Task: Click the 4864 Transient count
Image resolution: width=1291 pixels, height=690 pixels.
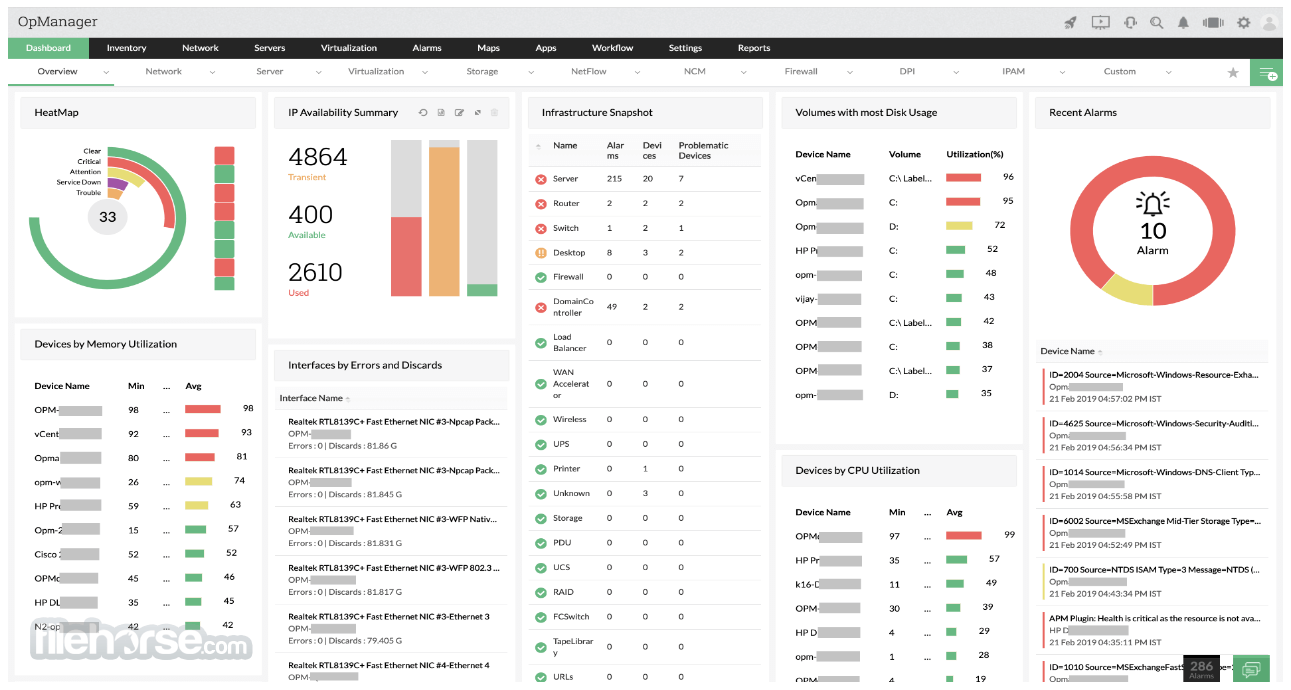Action: (x=317, y=157)
